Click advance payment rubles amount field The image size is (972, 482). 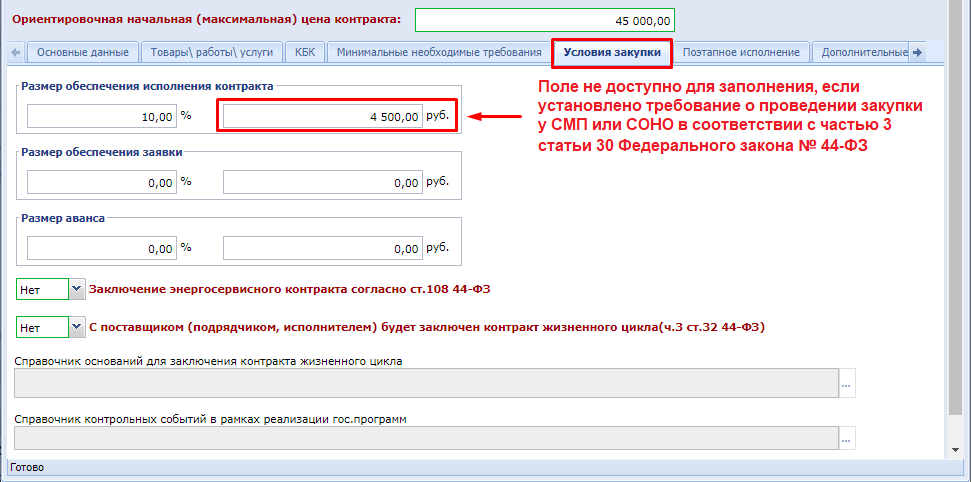[322, 248]
